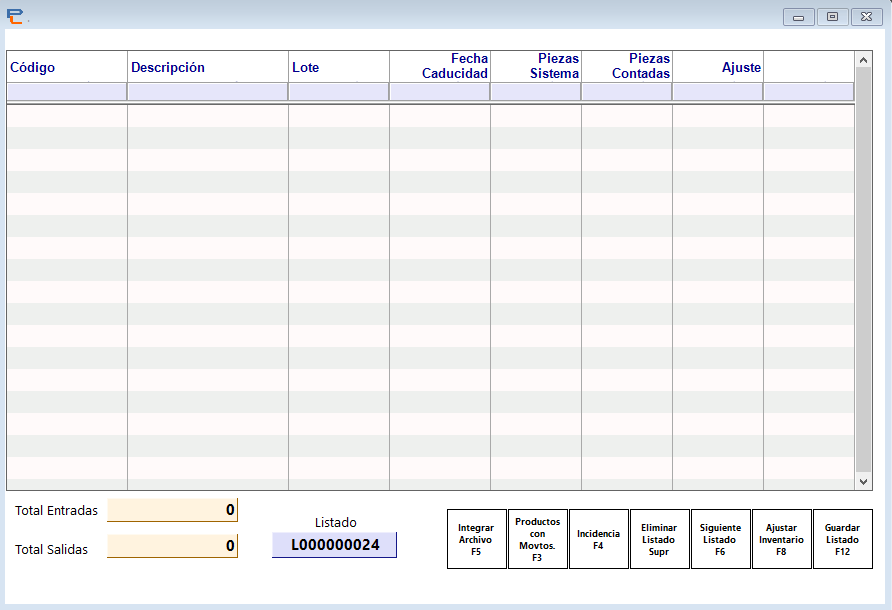The width and height of the screenshot is (892, 610).
Task: Click the Lote column header
Action: click(x=338, y=67)
